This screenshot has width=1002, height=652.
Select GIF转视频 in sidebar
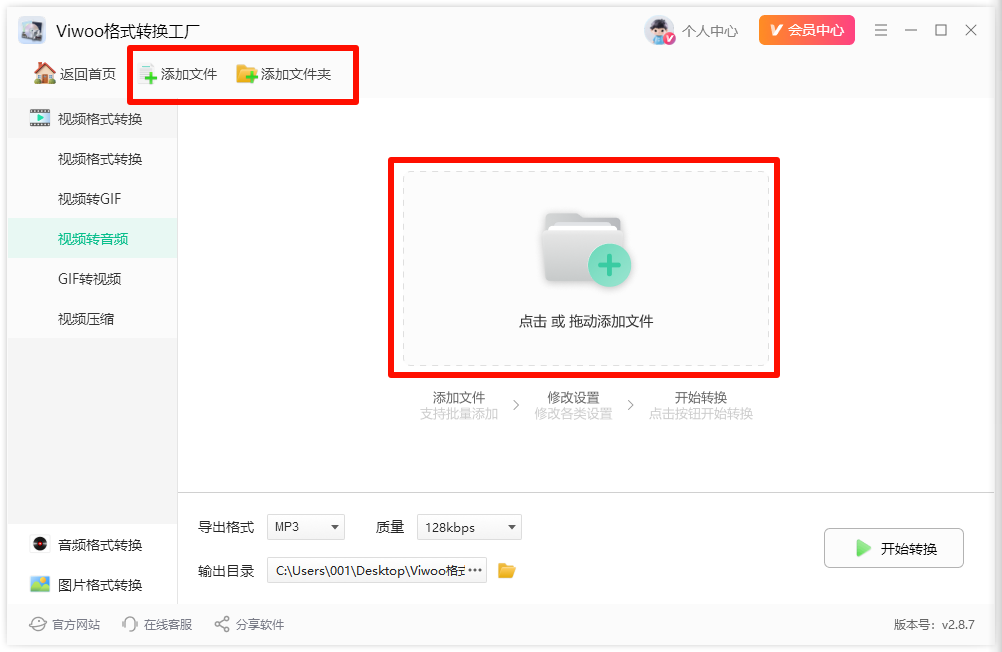coord(92,279)
